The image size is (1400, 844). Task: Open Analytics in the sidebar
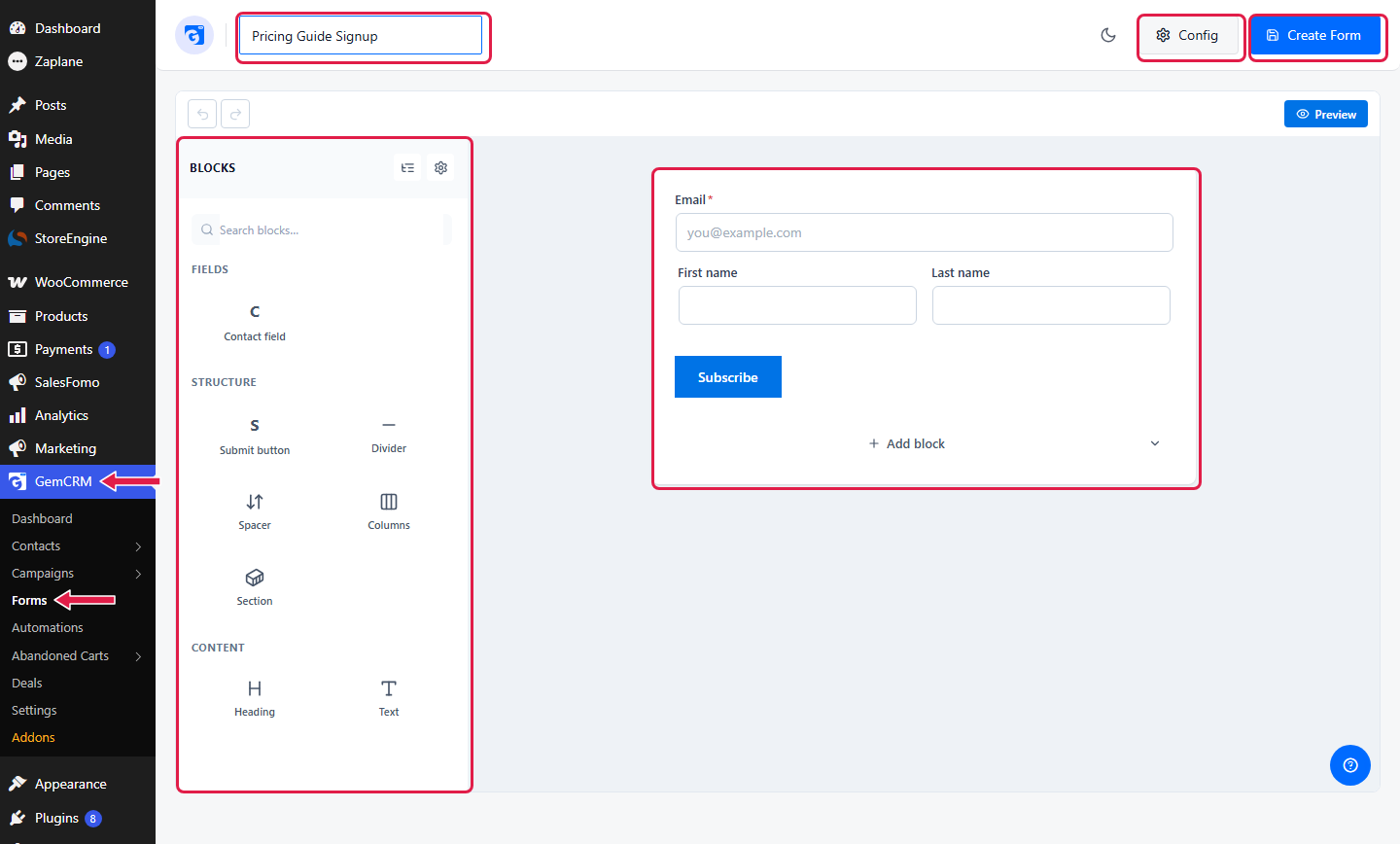(78, 415)
